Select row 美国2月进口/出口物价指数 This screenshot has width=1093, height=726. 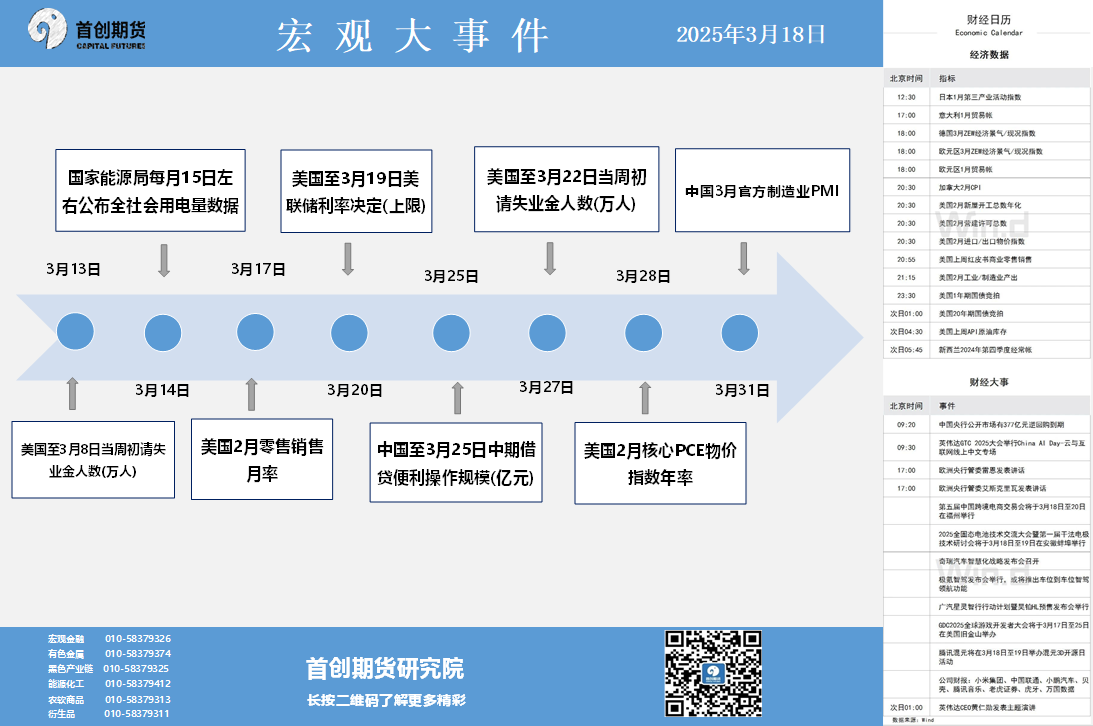coord(987,242)
